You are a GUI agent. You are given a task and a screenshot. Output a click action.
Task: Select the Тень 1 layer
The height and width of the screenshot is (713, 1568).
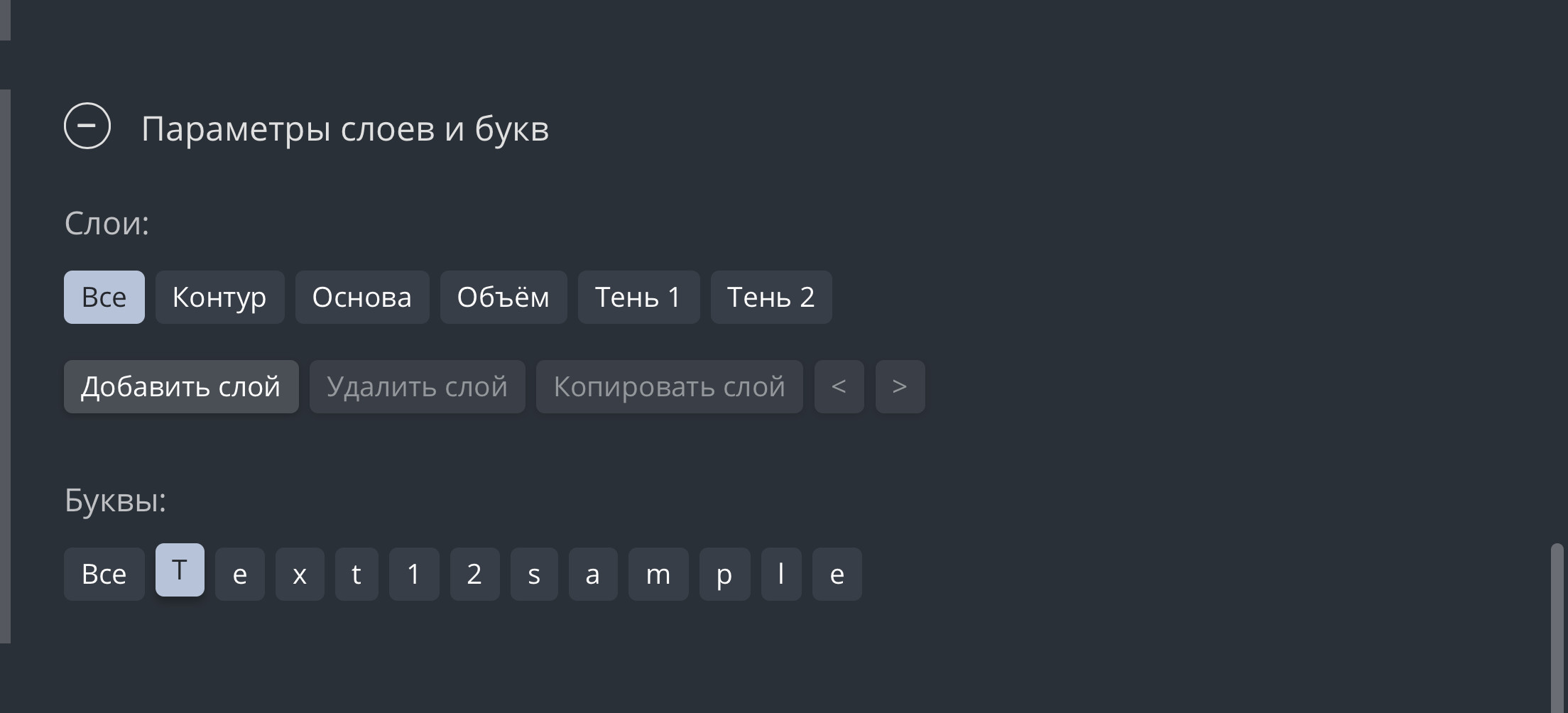coord(638,298)
